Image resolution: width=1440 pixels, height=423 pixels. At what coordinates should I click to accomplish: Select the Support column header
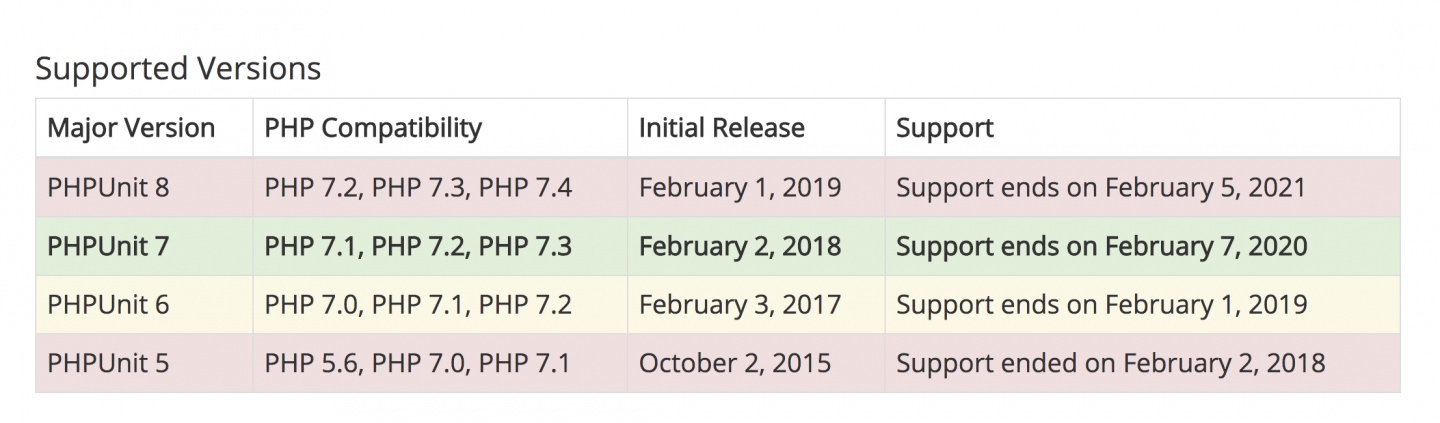945,128
